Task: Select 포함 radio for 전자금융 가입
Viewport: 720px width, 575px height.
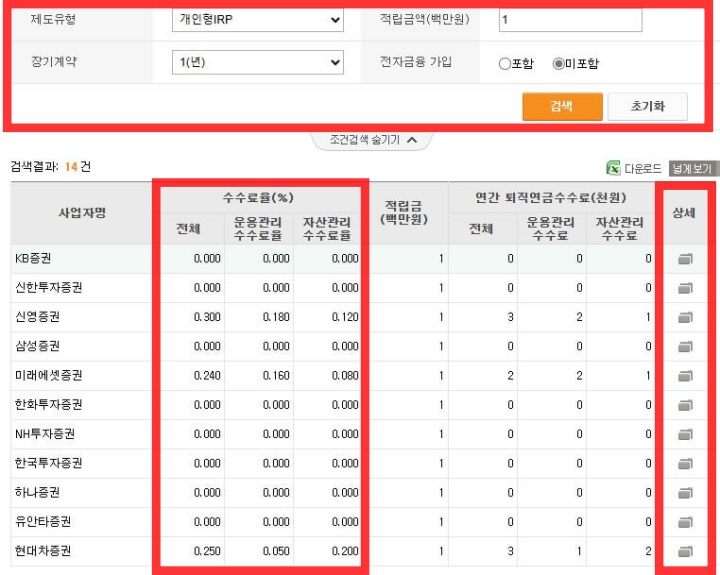Action: pos(505,64)
